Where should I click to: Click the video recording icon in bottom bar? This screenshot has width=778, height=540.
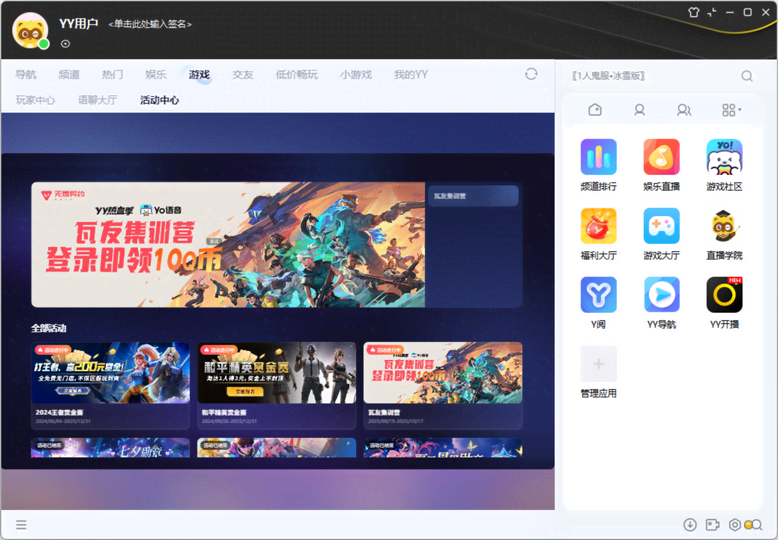point(712,525)
